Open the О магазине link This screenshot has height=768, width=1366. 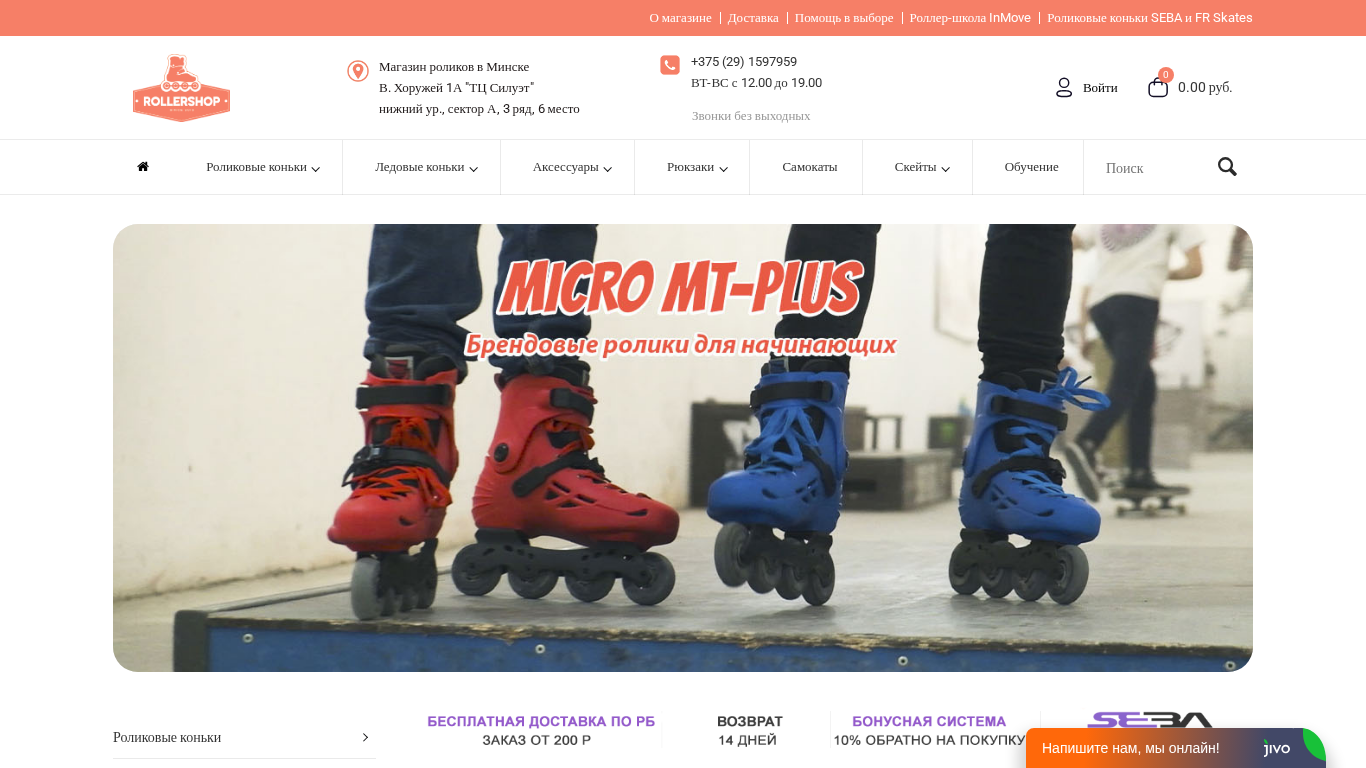click(x=680, y=18)
